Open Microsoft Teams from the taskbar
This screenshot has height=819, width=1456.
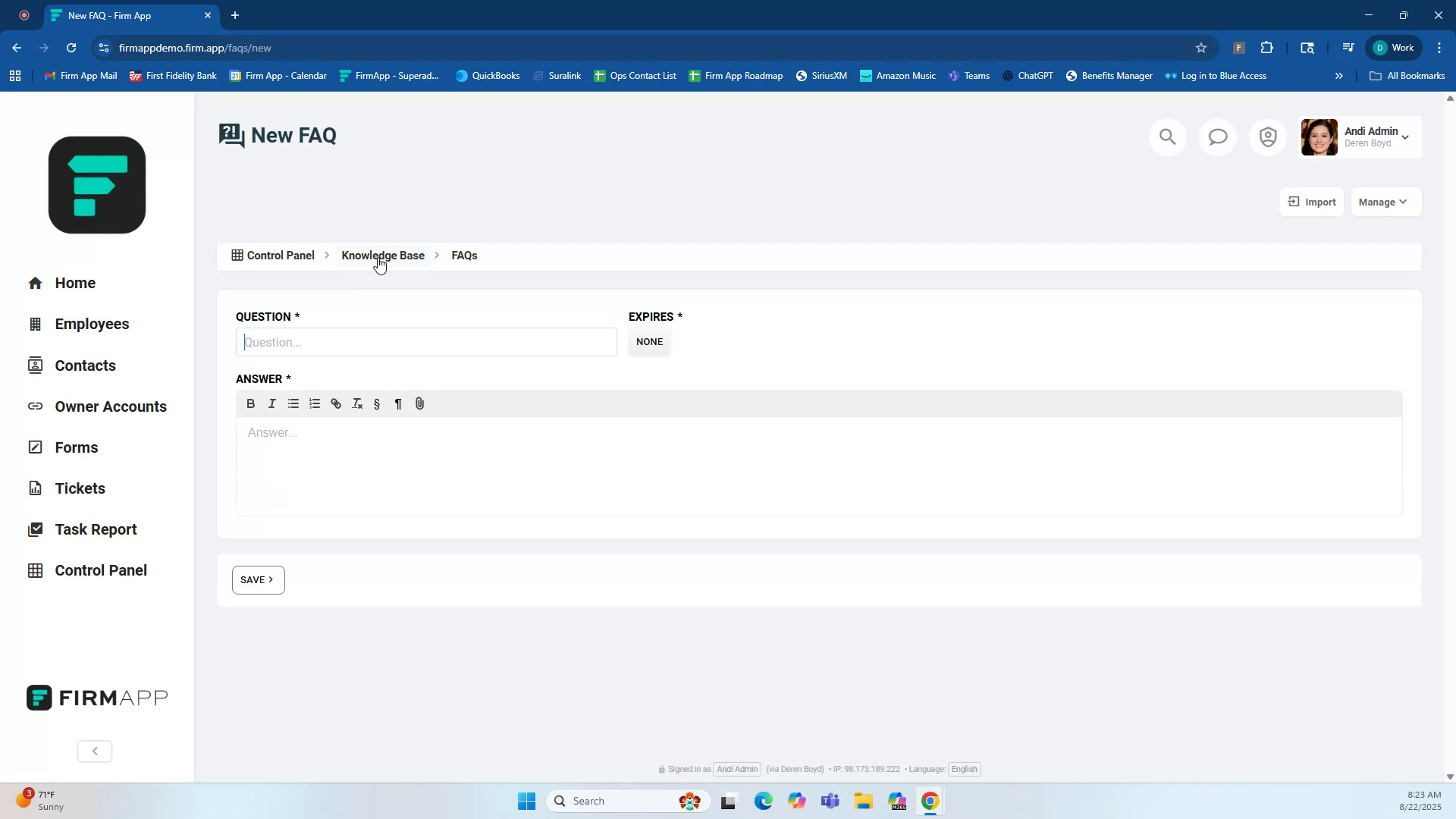tap(830, 800)
